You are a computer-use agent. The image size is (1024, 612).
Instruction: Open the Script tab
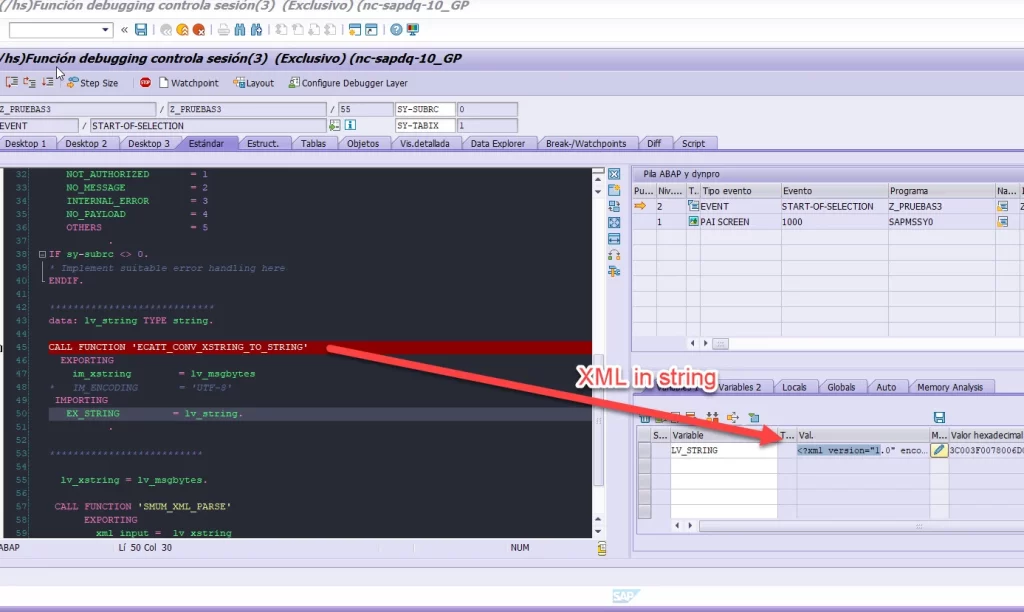[693, 144]
